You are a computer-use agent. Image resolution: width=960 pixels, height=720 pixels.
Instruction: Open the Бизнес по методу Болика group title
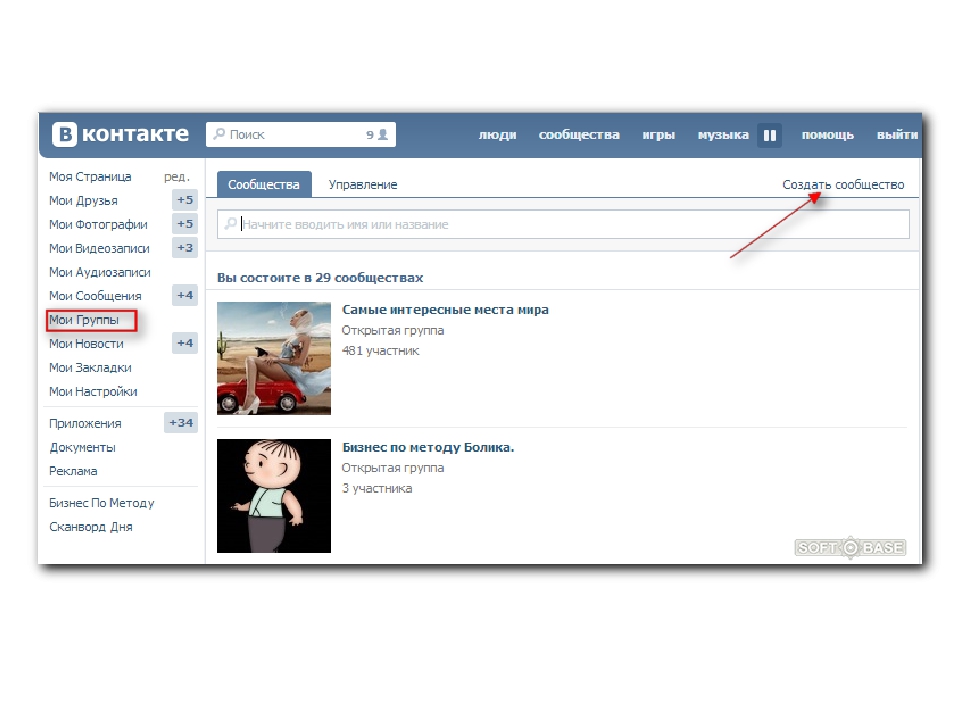(428, 447)
